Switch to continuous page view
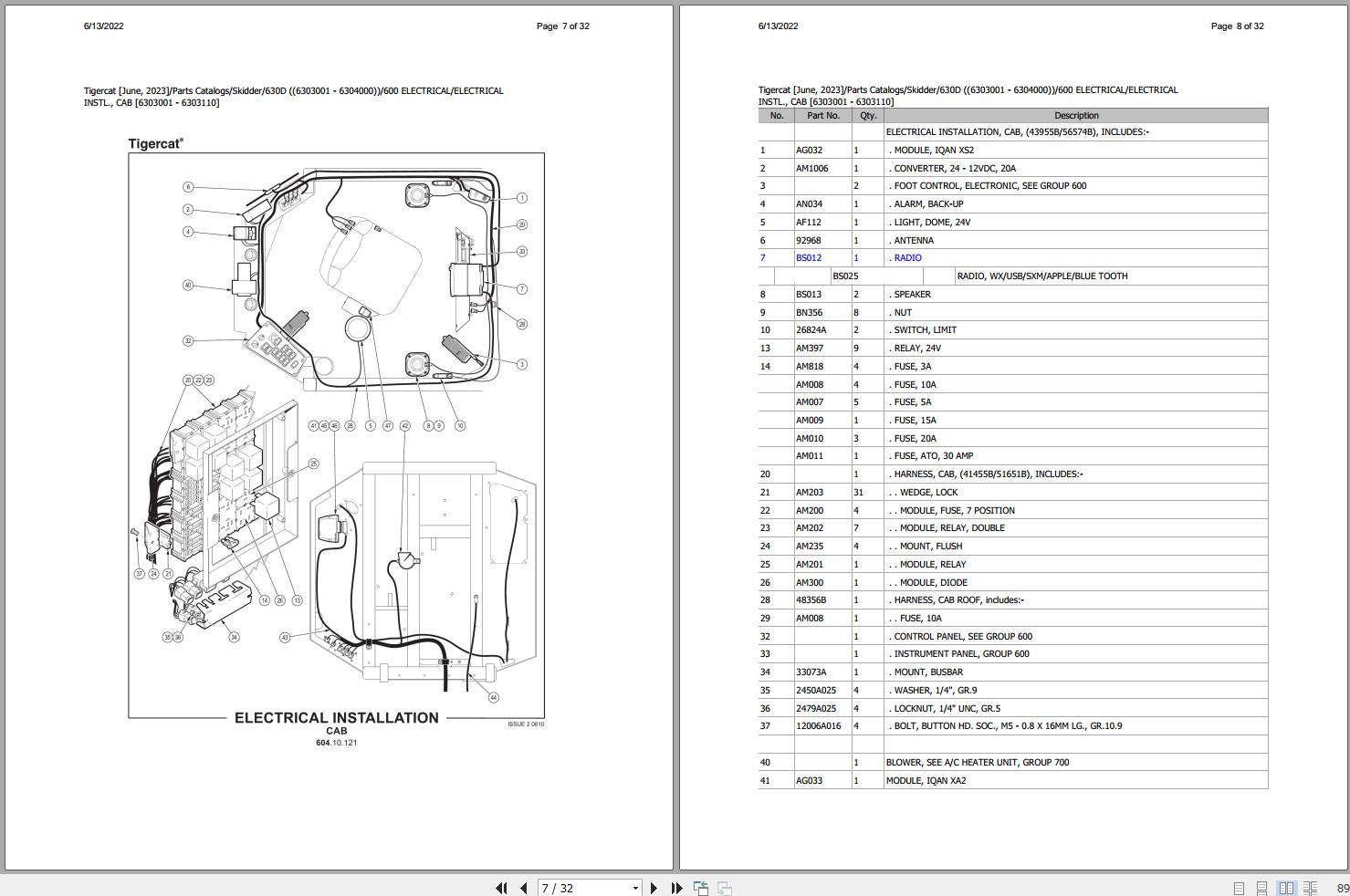 pos(1261,888)
